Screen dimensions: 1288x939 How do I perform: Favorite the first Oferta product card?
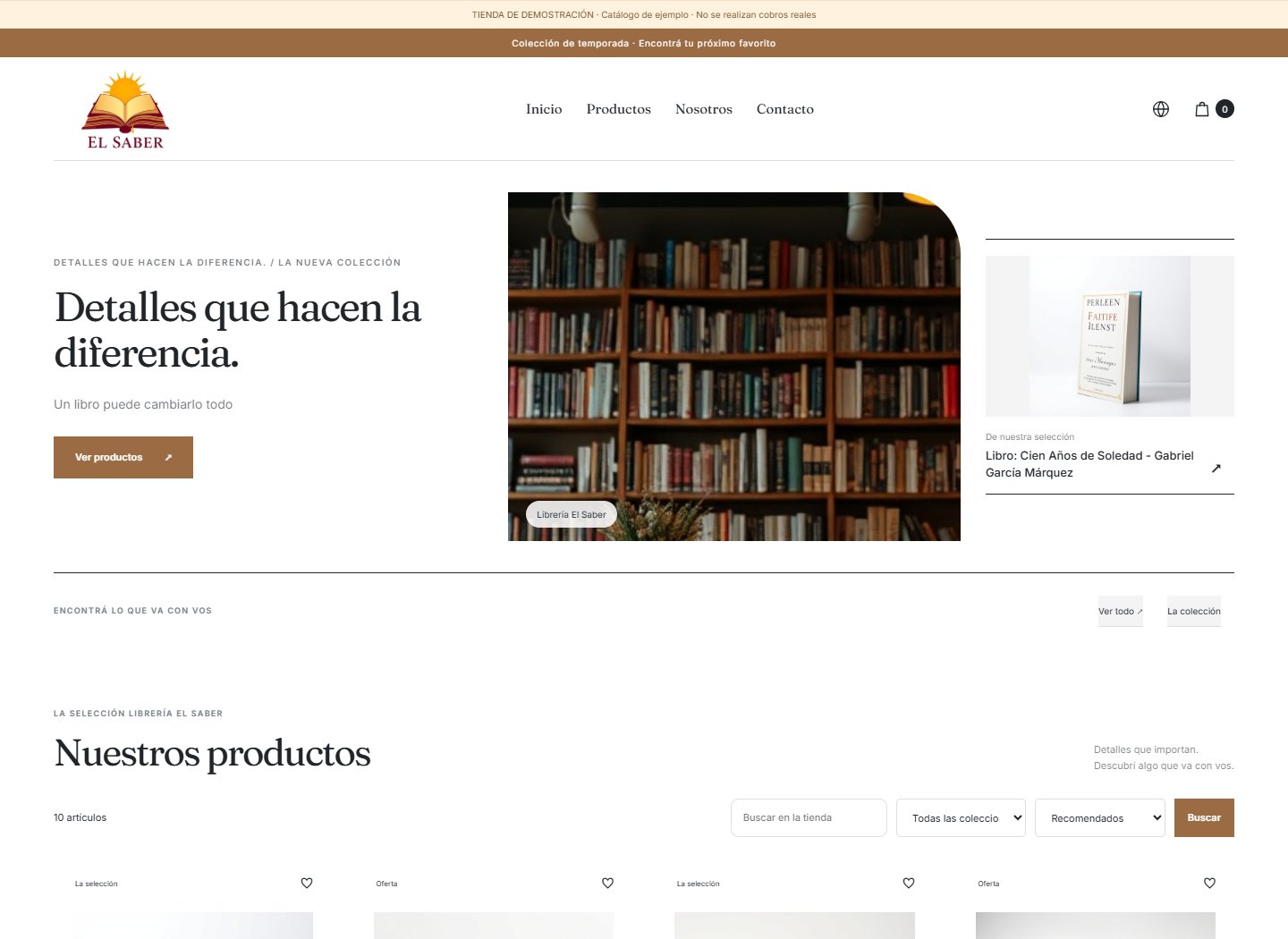point(608,883)
